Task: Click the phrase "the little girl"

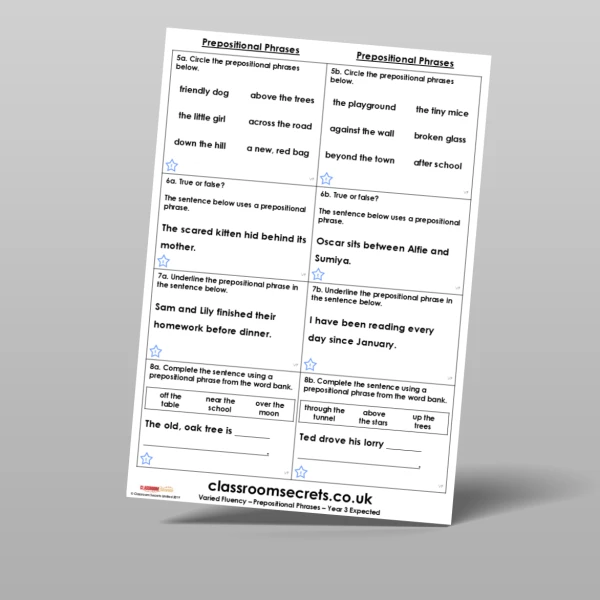Action: point(202,117)
